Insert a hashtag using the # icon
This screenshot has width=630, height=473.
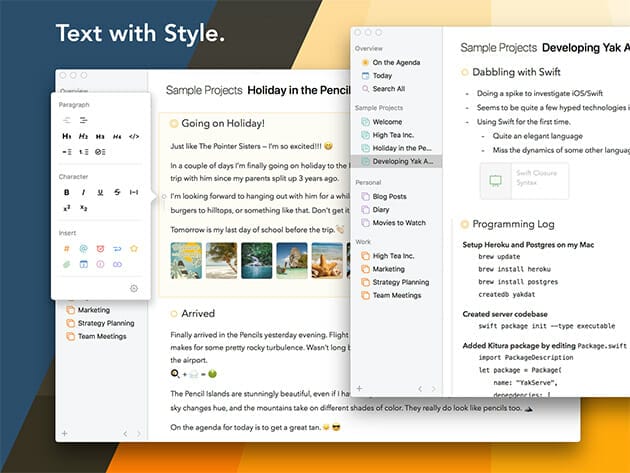tap(67, 248)
